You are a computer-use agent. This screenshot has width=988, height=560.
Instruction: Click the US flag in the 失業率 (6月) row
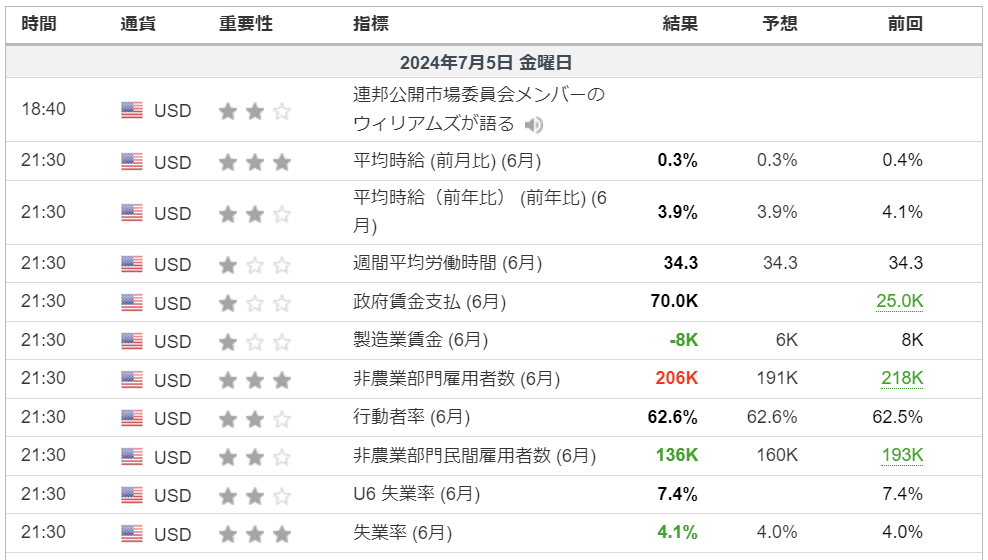tap(132, 534)
